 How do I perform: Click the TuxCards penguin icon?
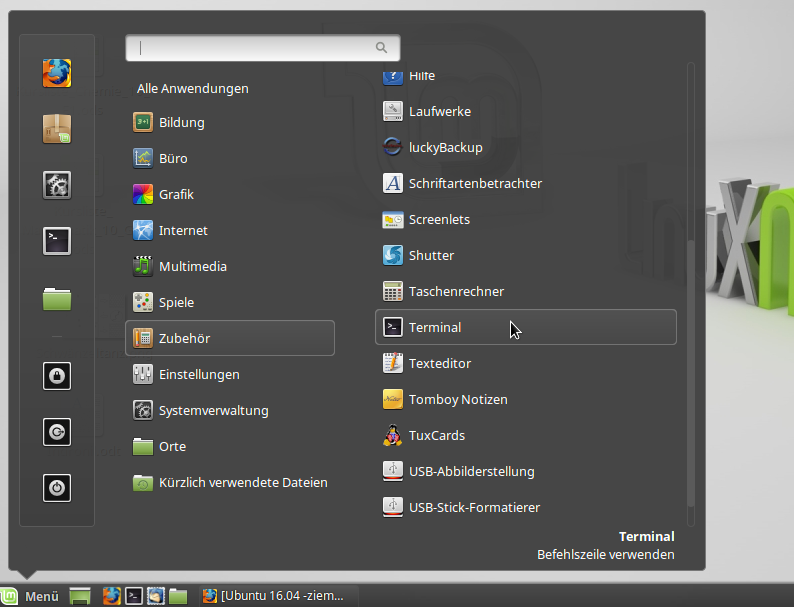392,435
